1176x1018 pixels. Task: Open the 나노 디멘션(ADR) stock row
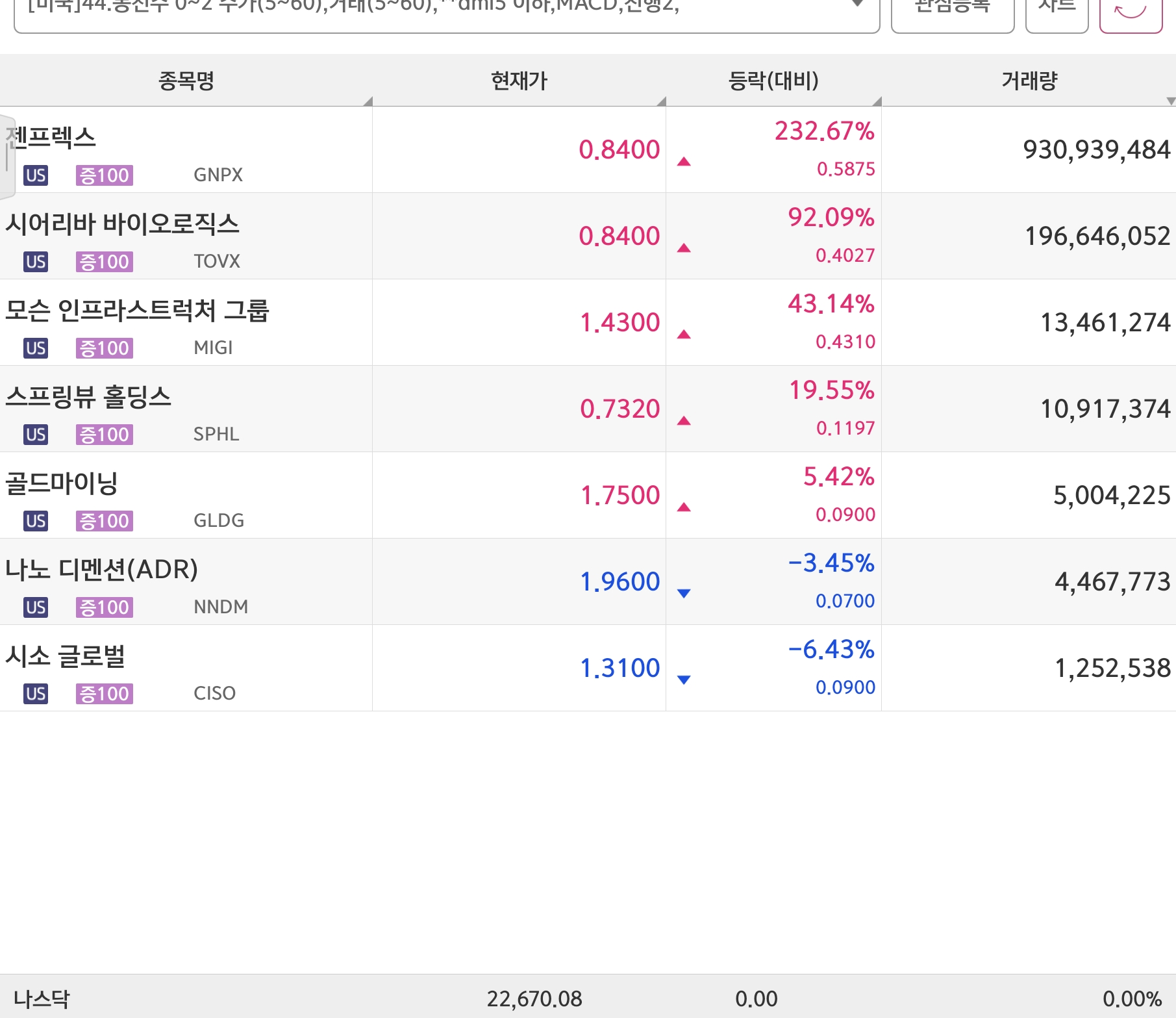coord(588,581)
